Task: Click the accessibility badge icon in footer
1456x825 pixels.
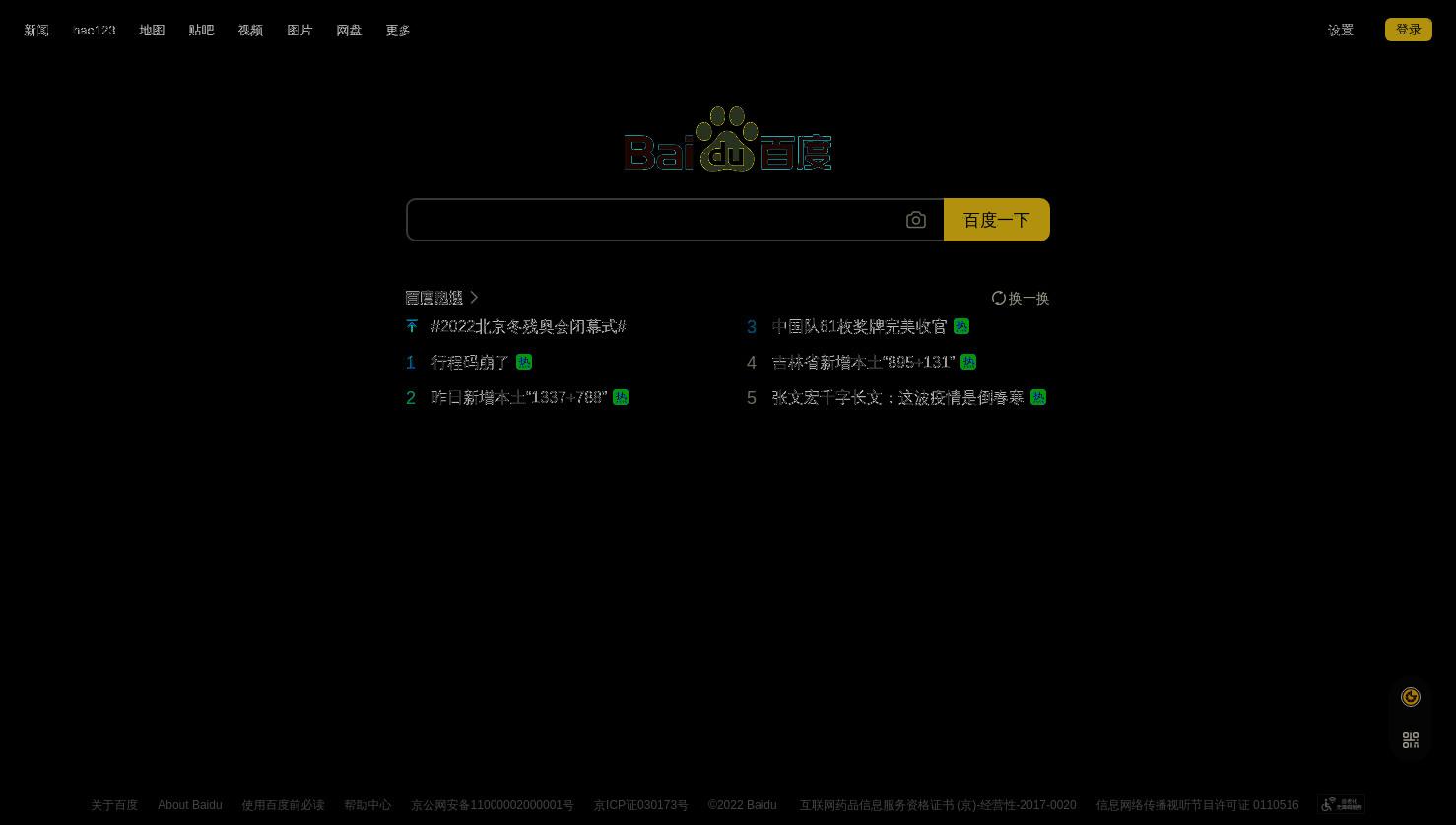Action: (x=1342, y=804)
